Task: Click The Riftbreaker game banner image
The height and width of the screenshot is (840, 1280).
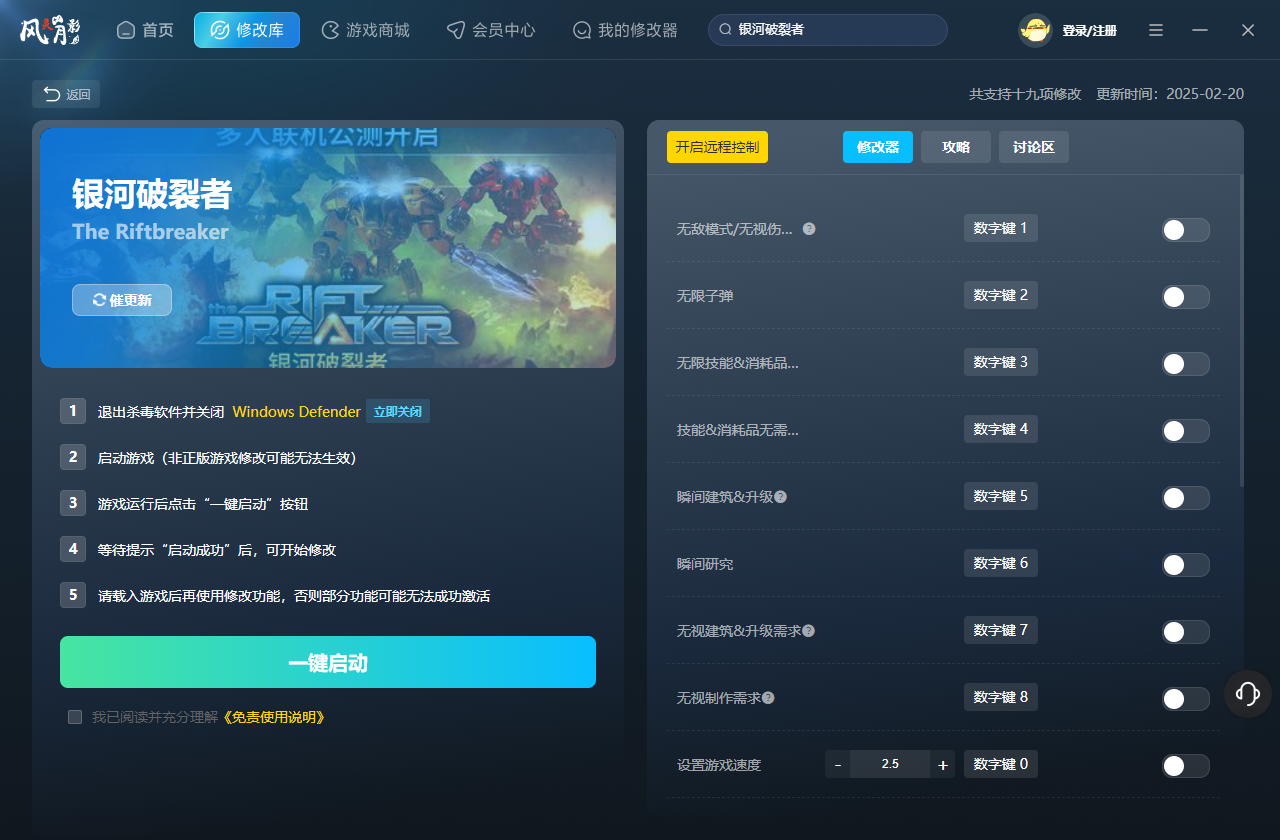Action: [328, 248]
